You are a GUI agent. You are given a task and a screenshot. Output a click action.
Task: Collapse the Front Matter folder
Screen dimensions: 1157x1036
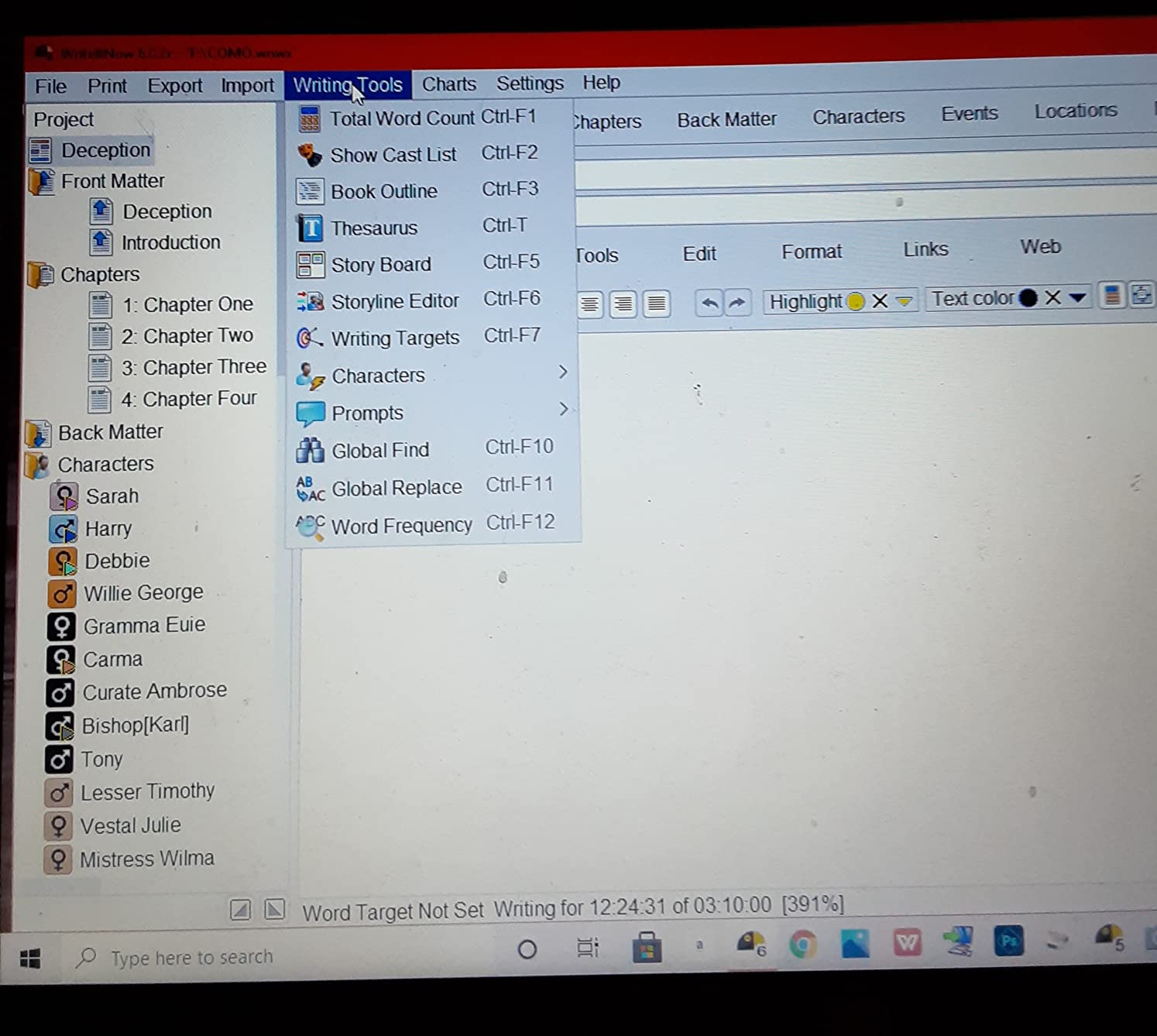point(41,181)
